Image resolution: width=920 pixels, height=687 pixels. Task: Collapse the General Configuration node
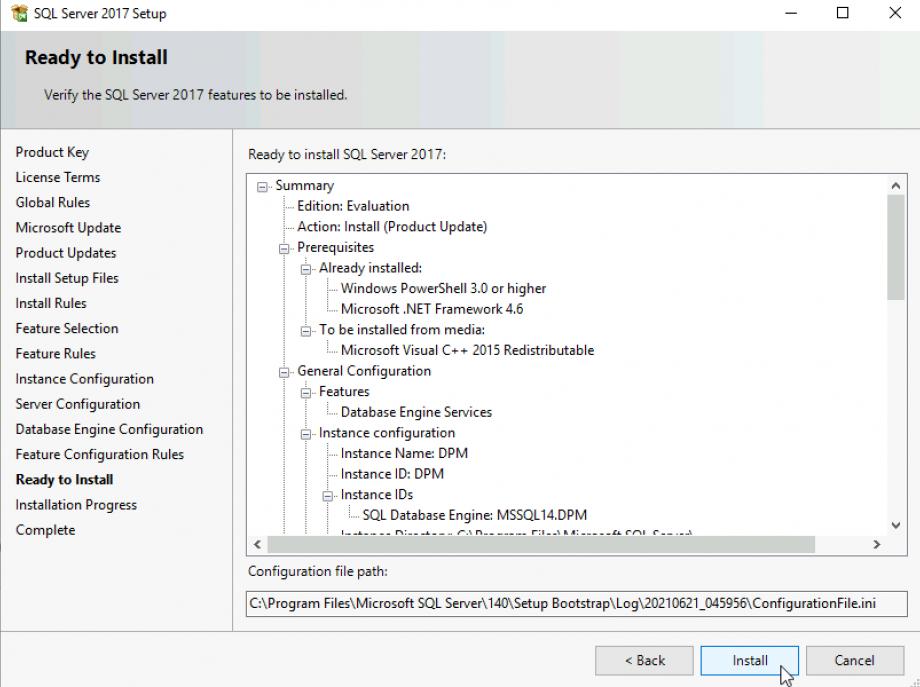point(285,370)
